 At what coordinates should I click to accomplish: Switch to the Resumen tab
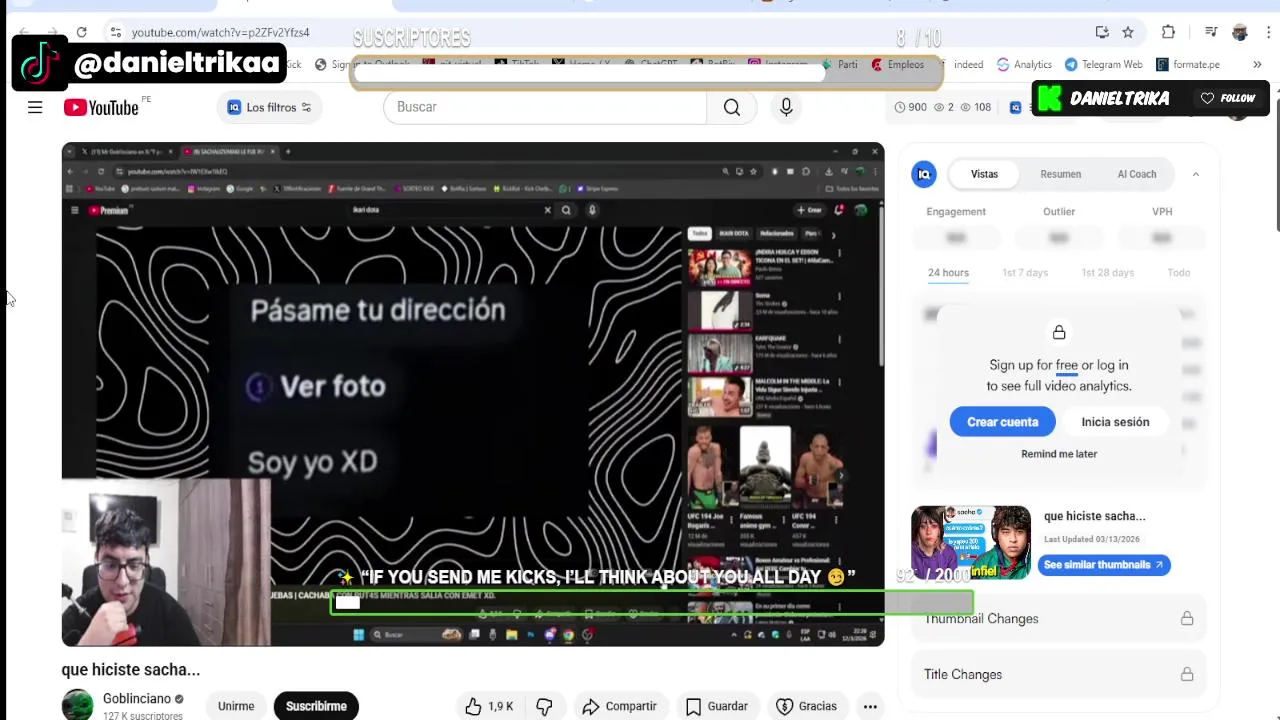tap(1060, 174)
